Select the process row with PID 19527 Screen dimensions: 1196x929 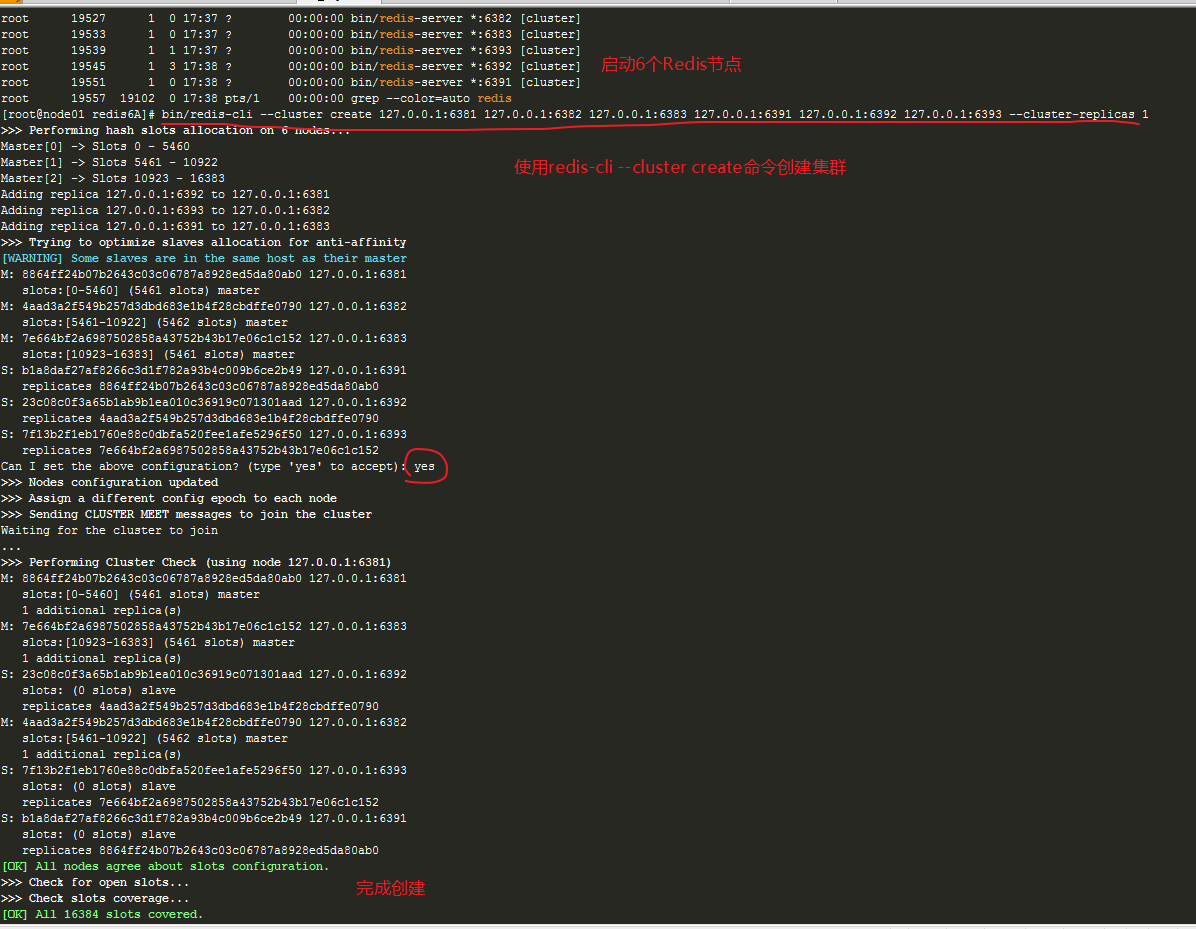pyautogui.click(x=291, y=18)
